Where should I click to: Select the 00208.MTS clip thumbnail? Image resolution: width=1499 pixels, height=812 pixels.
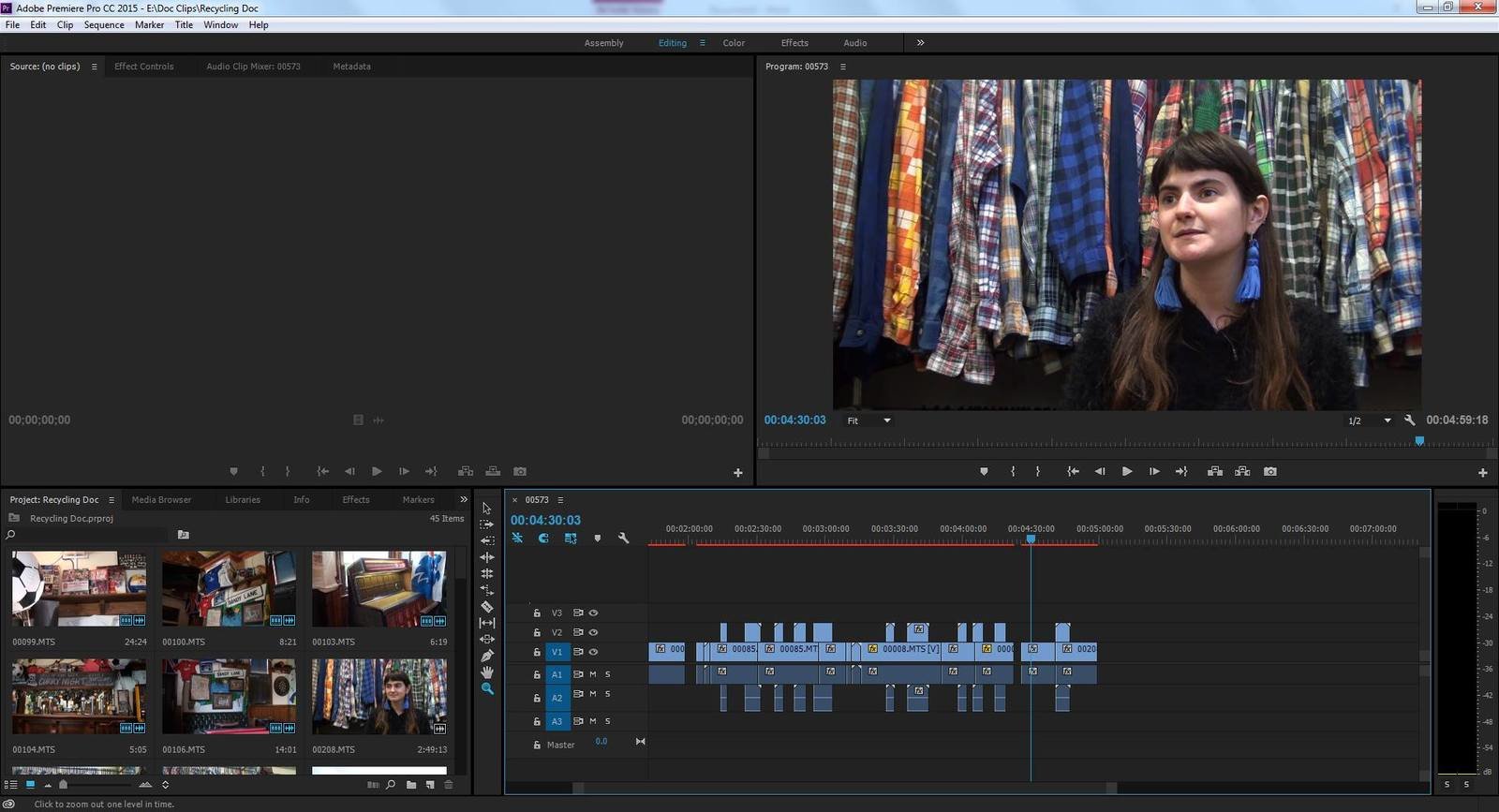coord(378,697)
